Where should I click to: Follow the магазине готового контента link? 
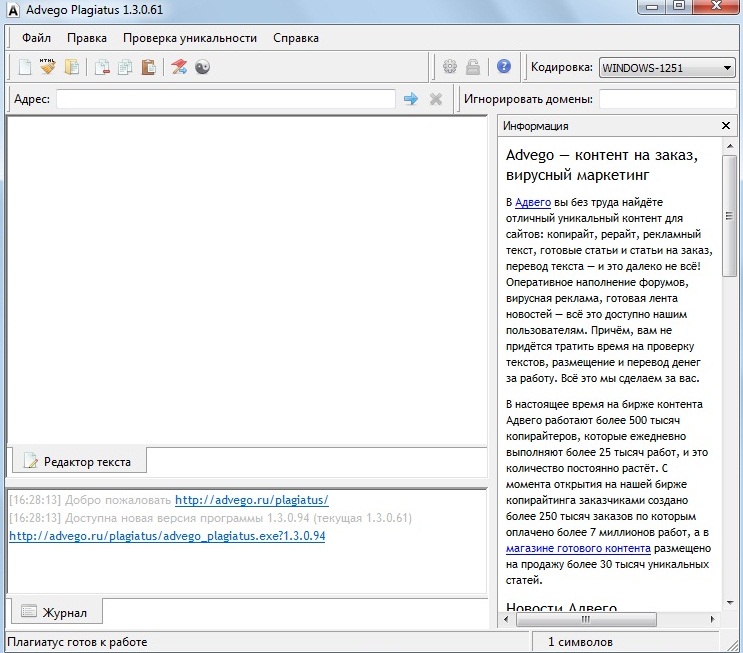[x=578, y=549]
